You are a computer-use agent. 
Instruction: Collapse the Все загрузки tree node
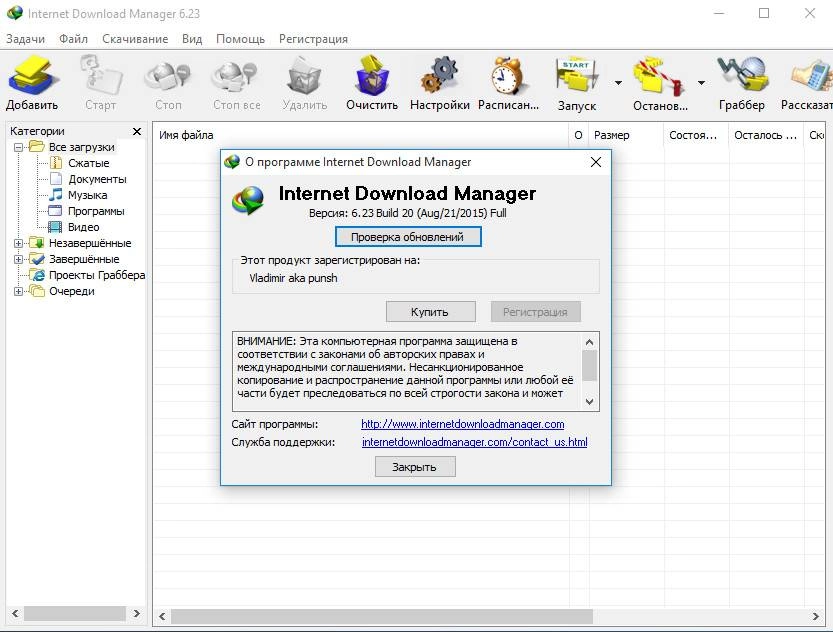(x=19, y=147)
